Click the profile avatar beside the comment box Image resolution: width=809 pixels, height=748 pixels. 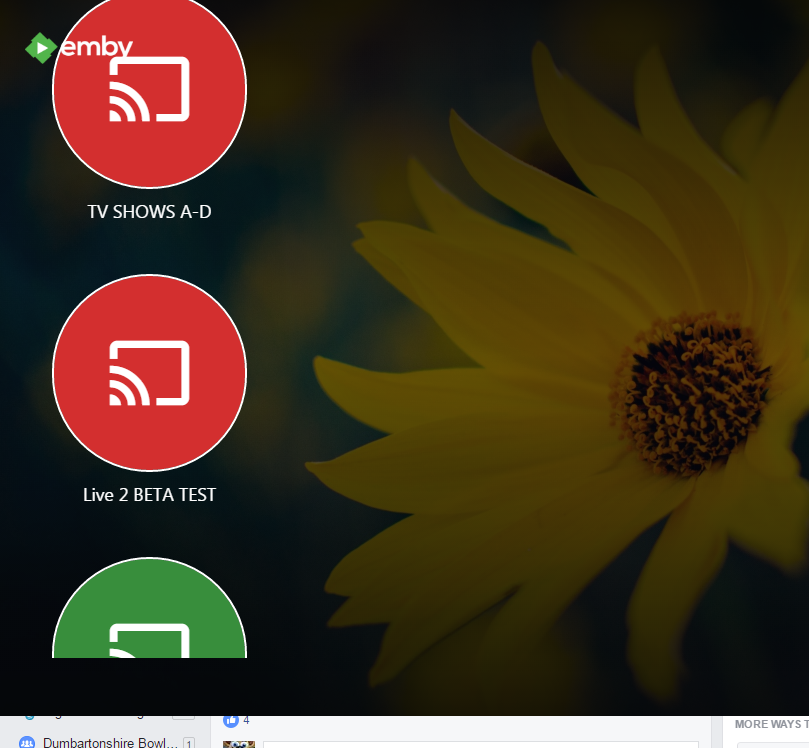(x=239, y=744)
